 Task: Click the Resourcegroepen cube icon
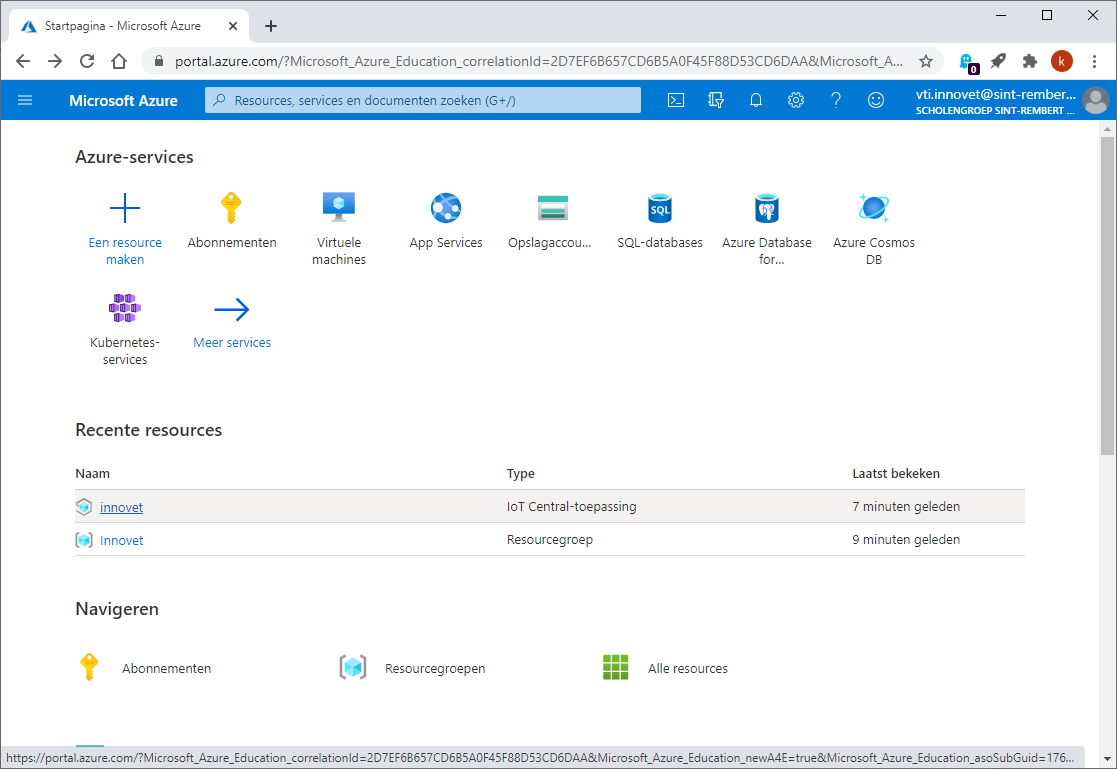tap(353, 667)
